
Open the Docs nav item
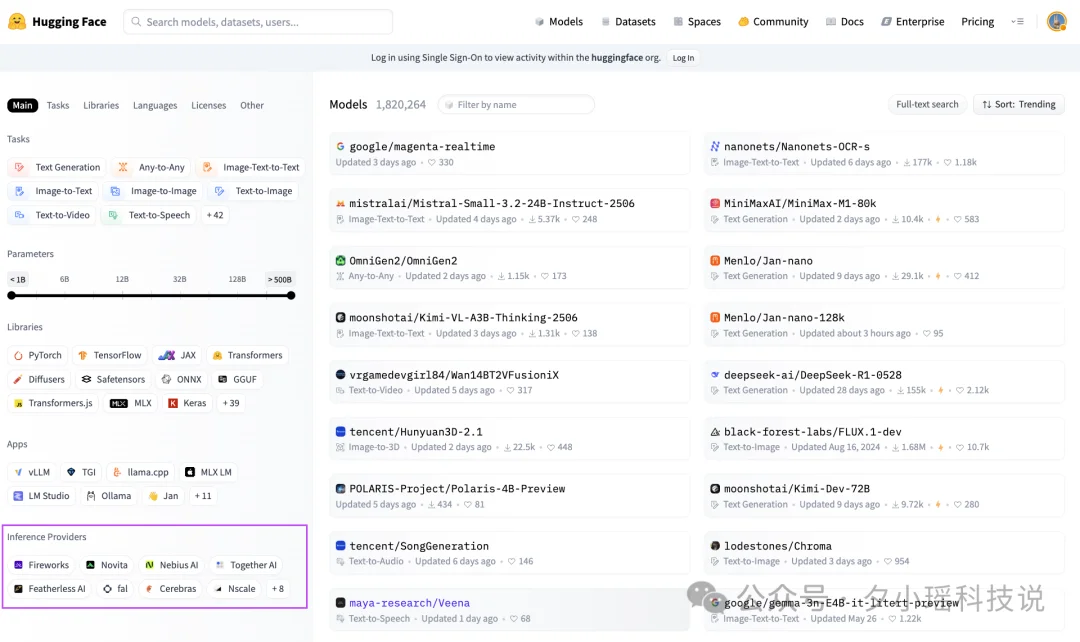844,21
